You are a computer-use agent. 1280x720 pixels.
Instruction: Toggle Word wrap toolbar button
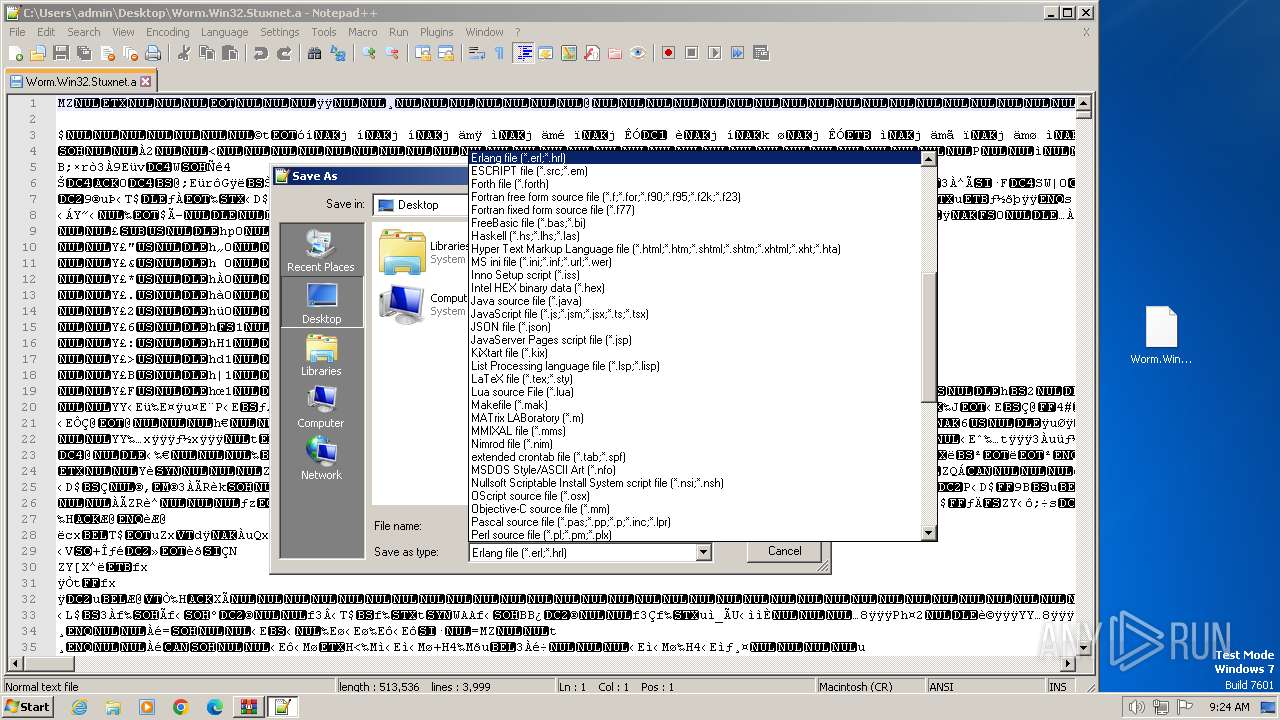tap(477, 53)
